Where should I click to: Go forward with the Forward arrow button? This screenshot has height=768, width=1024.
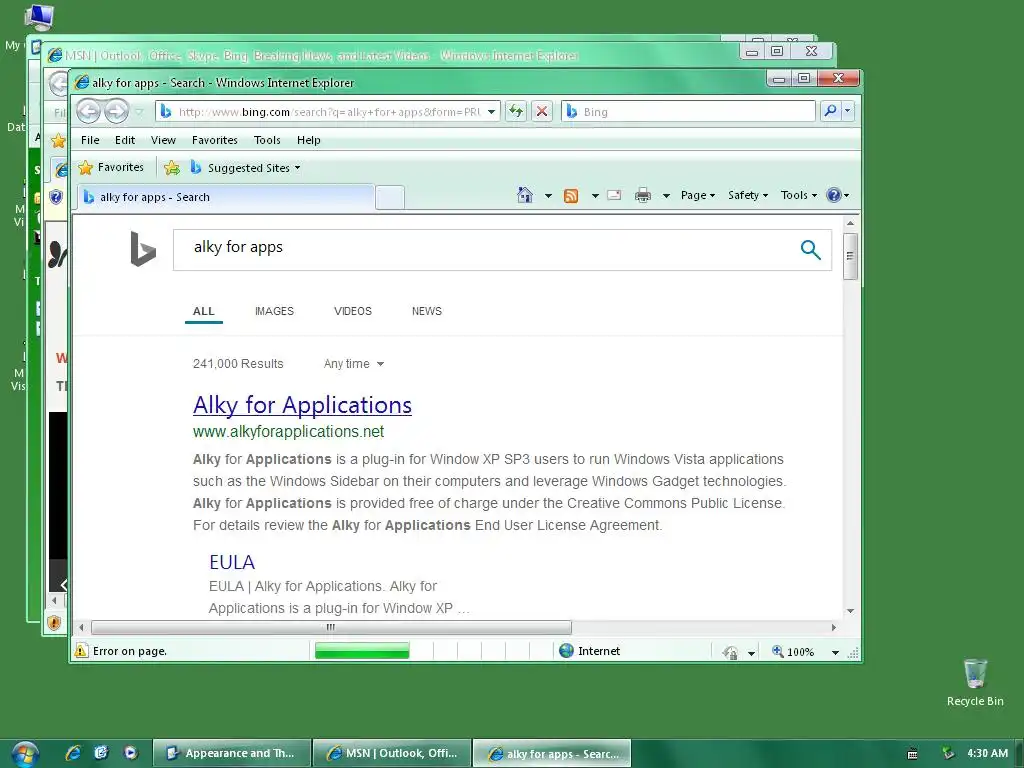pyautogui.click(x=116, y=112)
